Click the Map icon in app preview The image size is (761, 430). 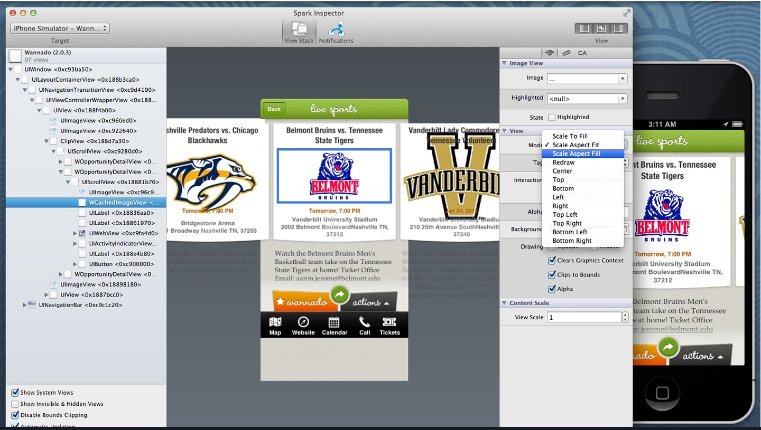pos(275,326)
